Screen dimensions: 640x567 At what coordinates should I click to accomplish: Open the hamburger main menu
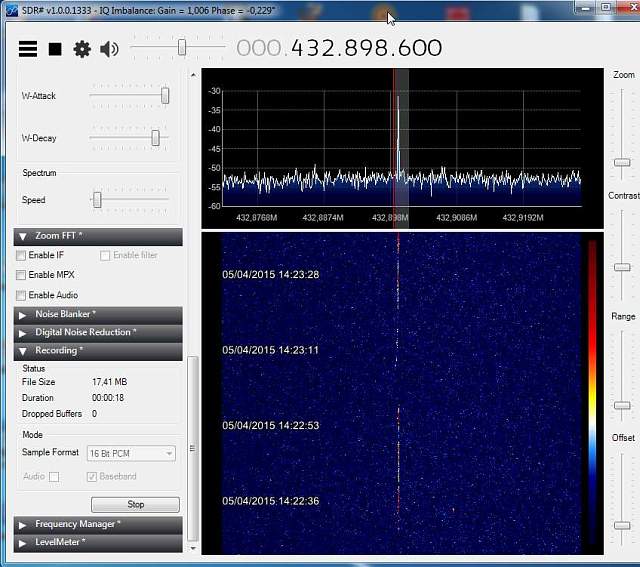click(x=28, y=49)
